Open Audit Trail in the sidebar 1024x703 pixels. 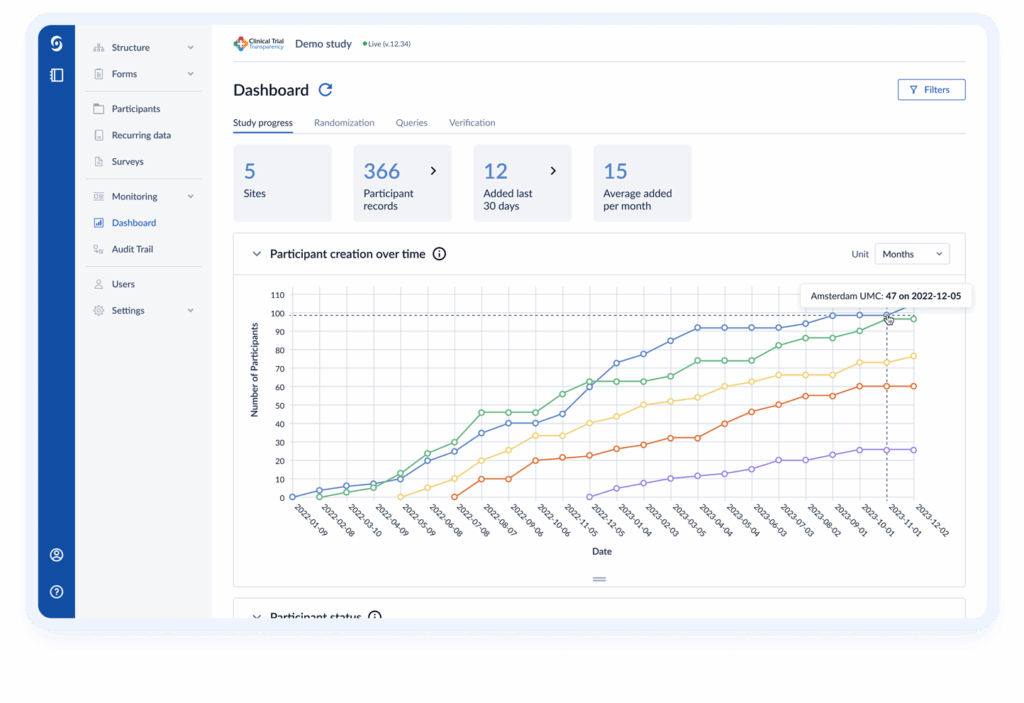132,249
